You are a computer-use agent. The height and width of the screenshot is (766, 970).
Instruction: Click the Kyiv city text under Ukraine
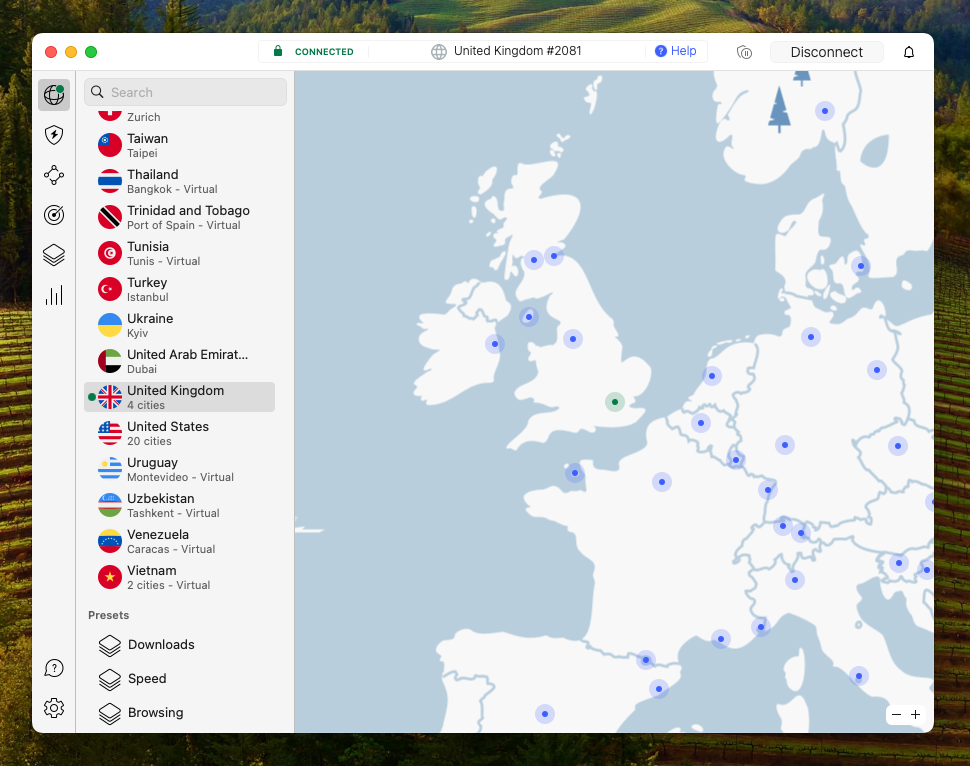(x=137, y=333)
